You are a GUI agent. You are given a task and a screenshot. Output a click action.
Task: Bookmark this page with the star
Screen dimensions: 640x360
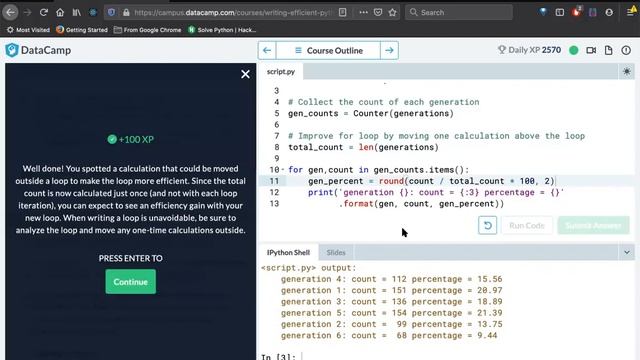[393, 13]
